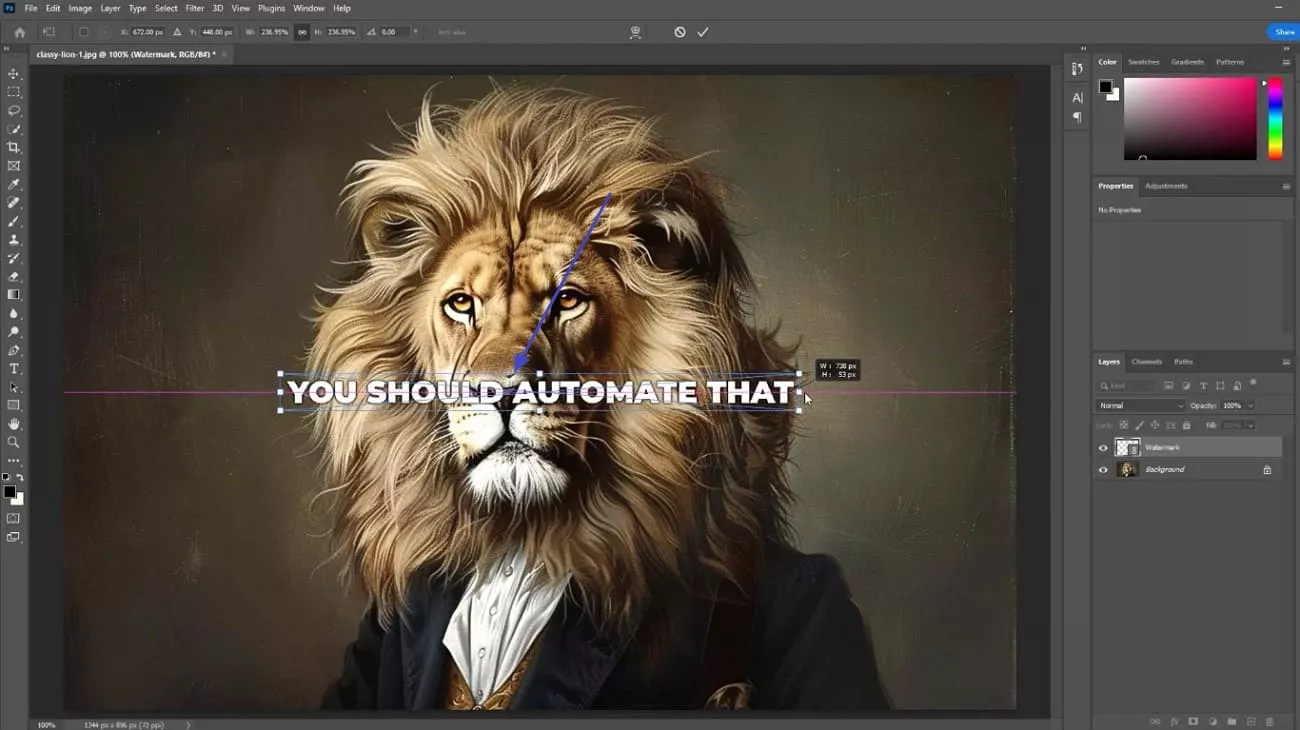1300x730 pixels.
Task: Open the Filter menu
Action: [194, 8]
